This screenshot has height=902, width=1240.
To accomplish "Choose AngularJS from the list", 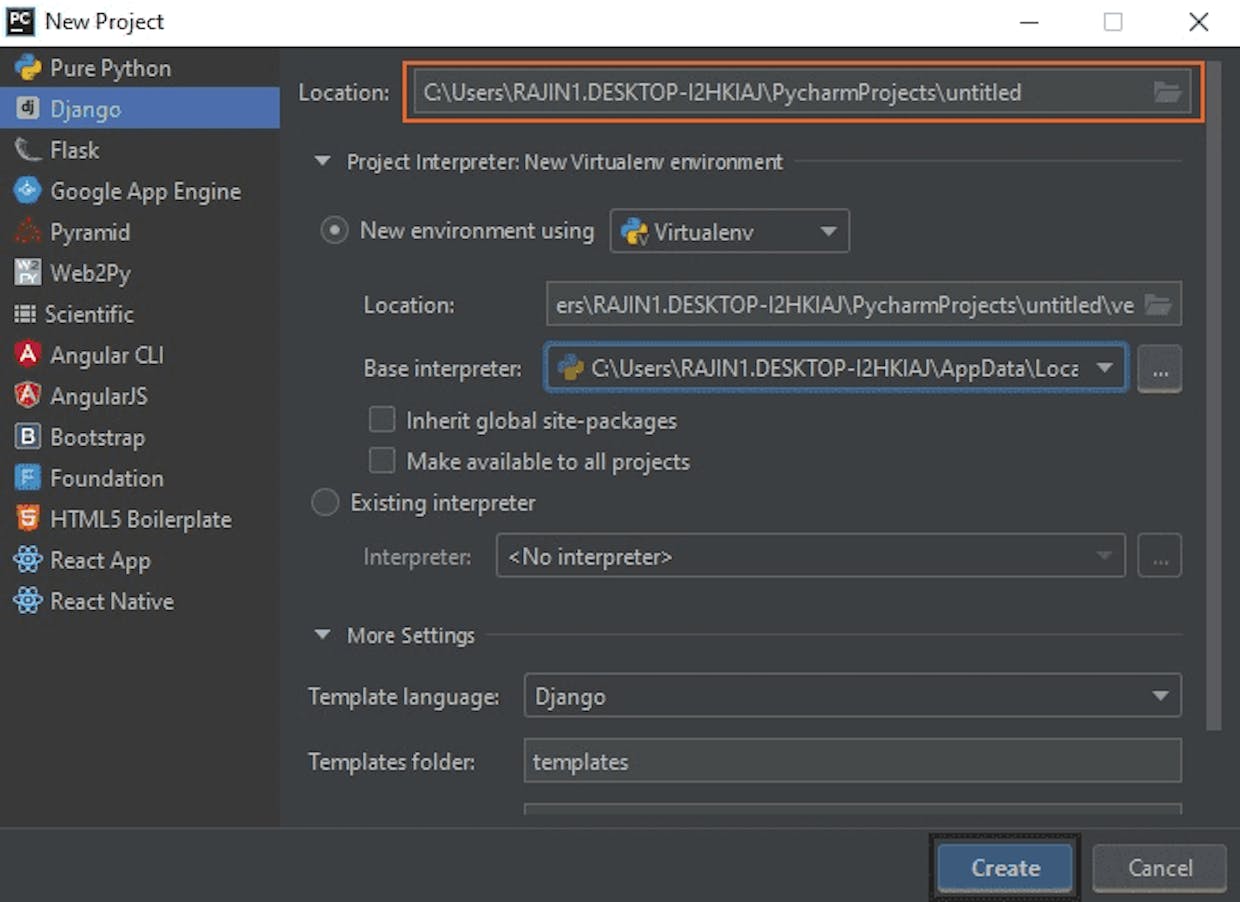I will pos(140,396).
